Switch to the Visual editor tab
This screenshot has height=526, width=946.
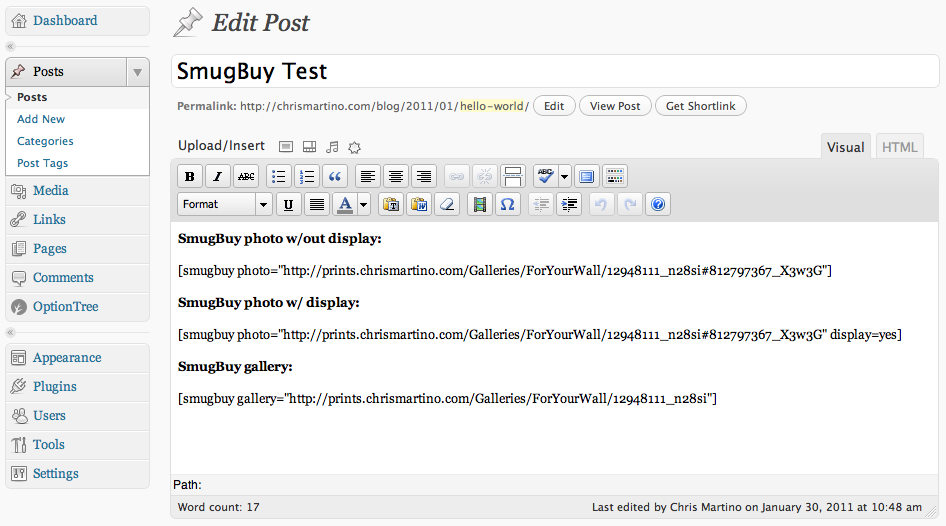pyautogui.click(x=845, y=147)
